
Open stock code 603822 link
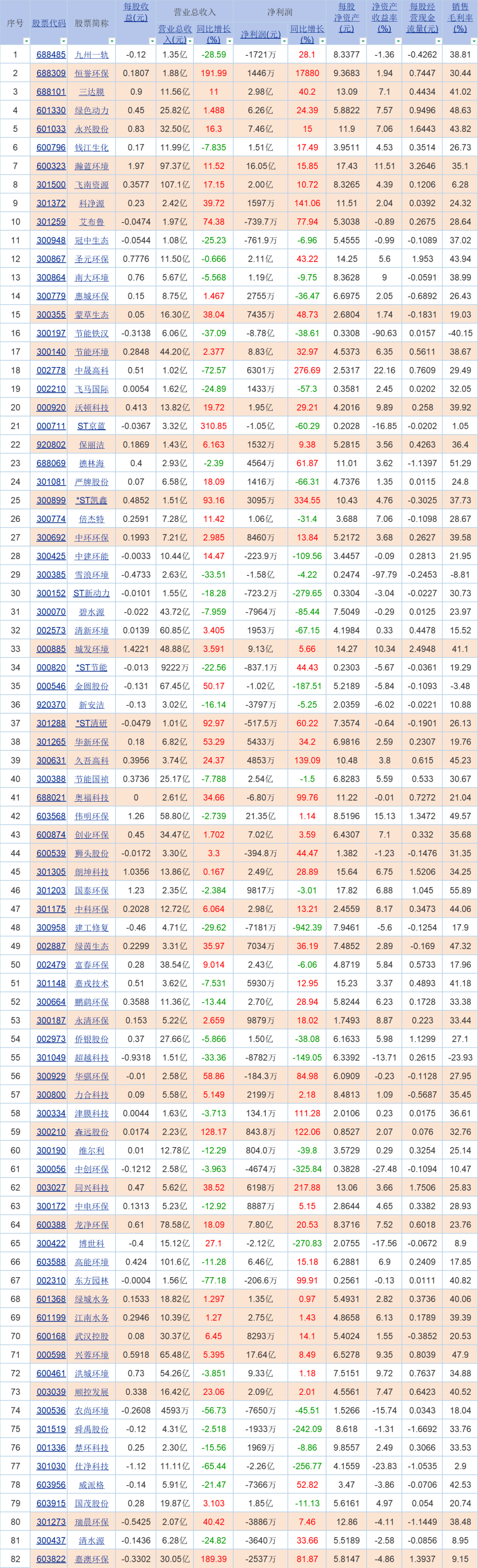click(x=51, y=1559)
